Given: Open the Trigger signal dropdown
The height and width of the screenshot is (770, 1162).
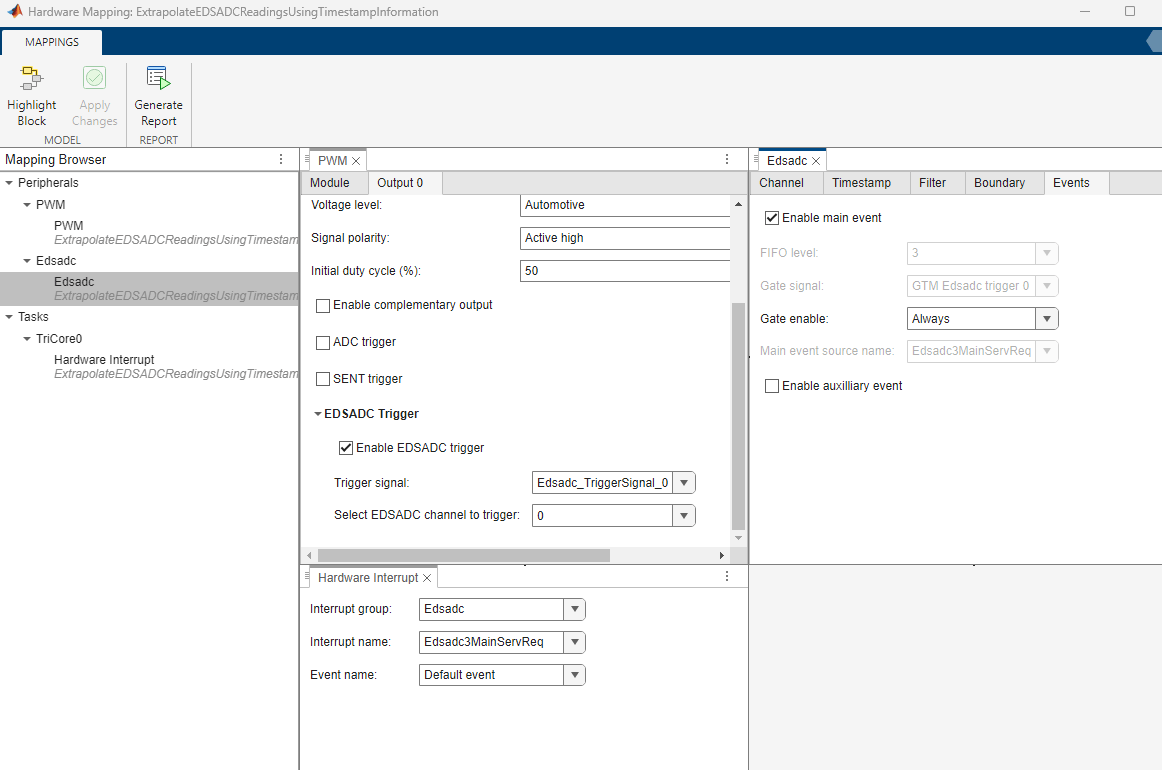Looking at the screenshot, I should [x=684, y=483].
